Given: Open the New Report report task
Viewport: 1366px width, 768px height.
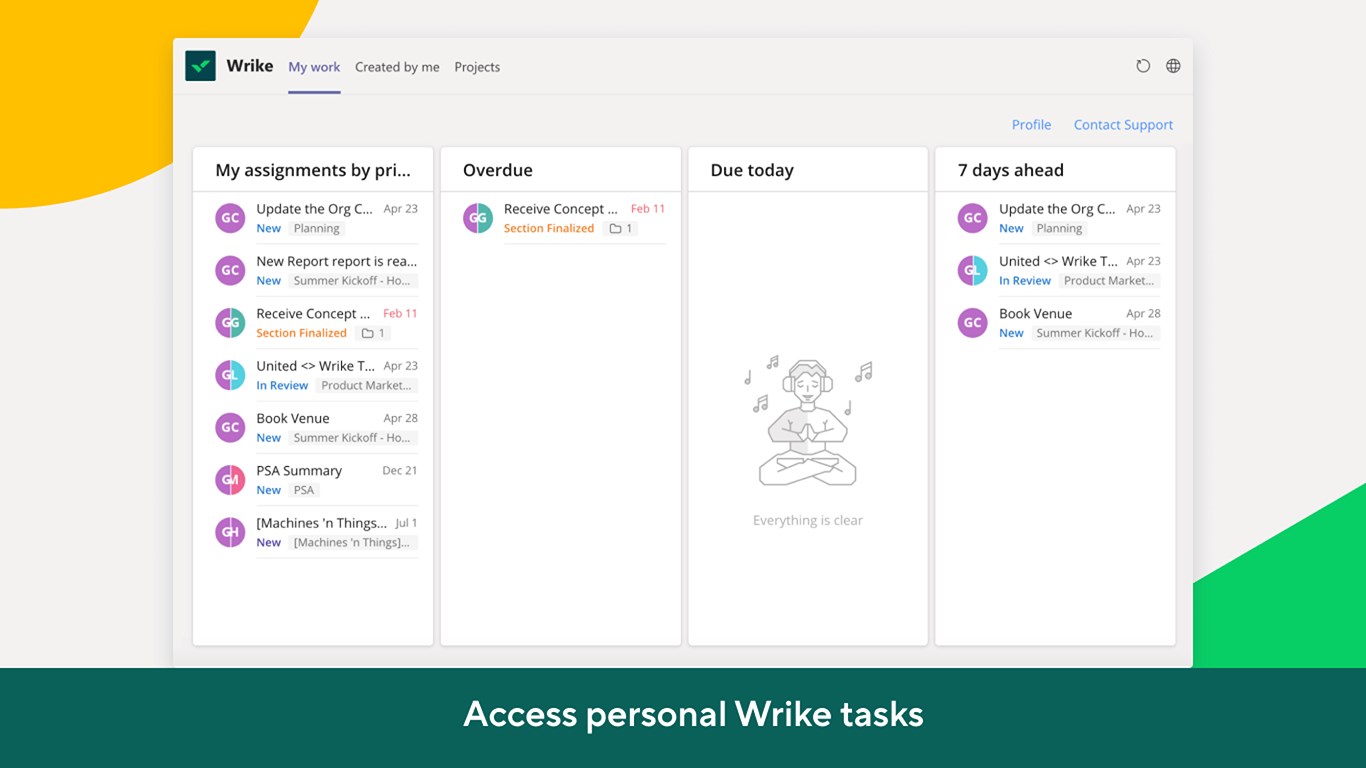Looking at the screenshot, I should point(337,261).
